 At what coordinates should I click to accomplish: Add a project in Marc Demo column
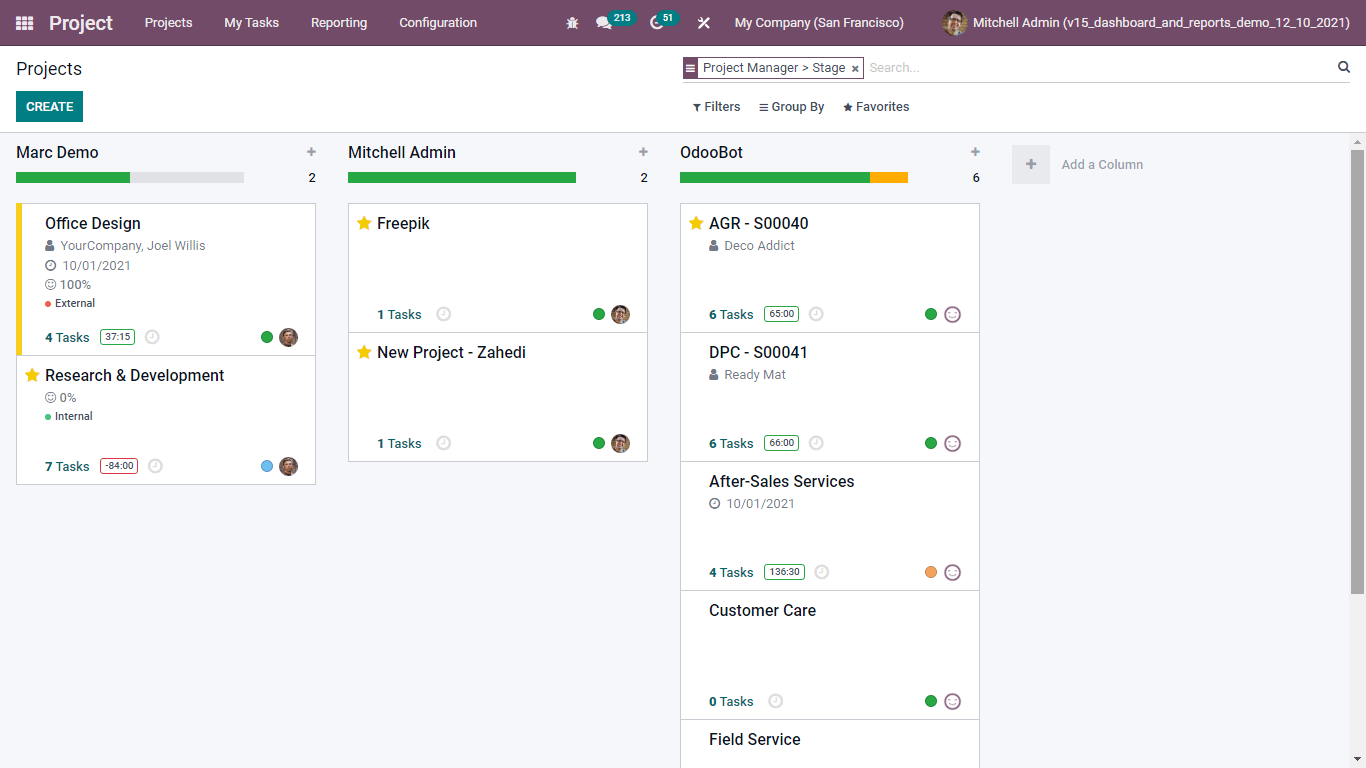point(311,152)
